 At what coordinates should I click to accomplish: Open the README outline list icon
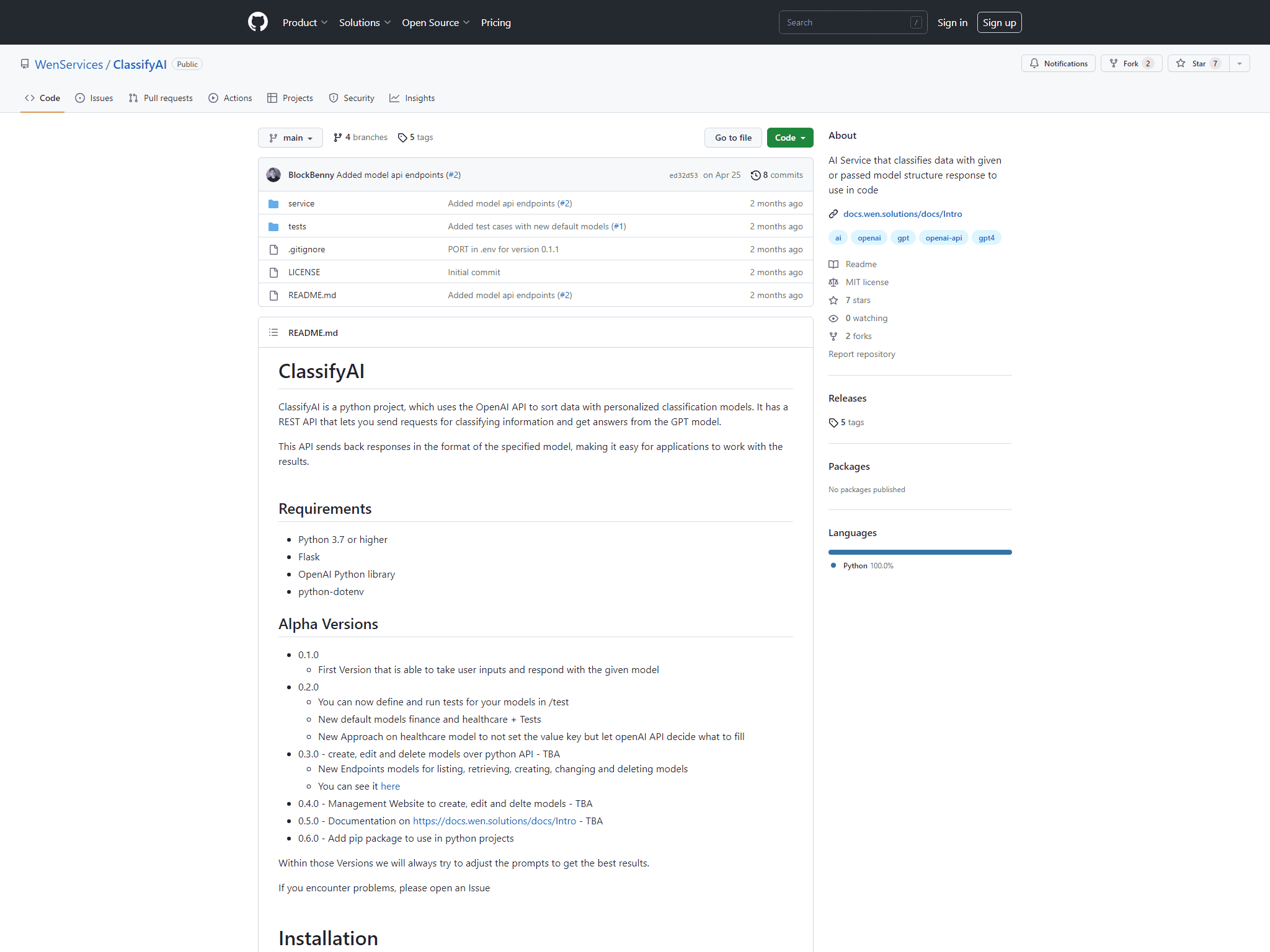(273, 333)
